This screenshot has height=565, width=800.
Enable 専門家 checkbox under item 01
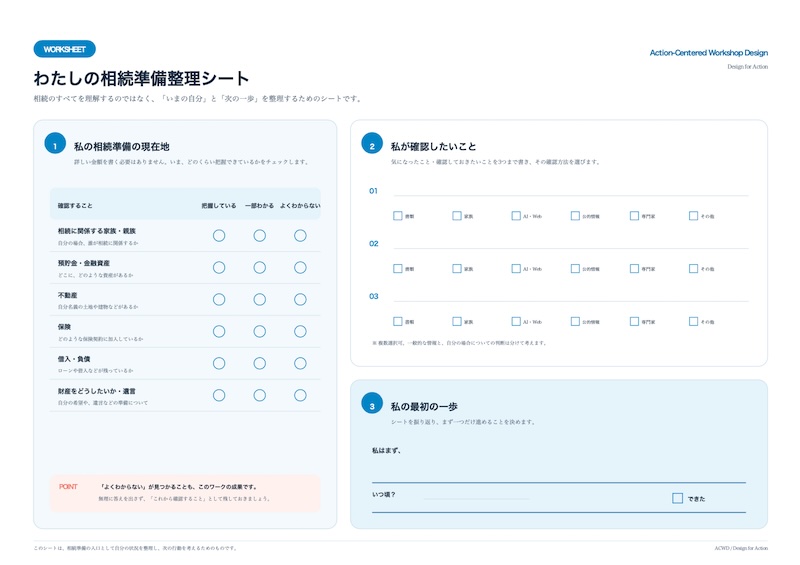634,216
